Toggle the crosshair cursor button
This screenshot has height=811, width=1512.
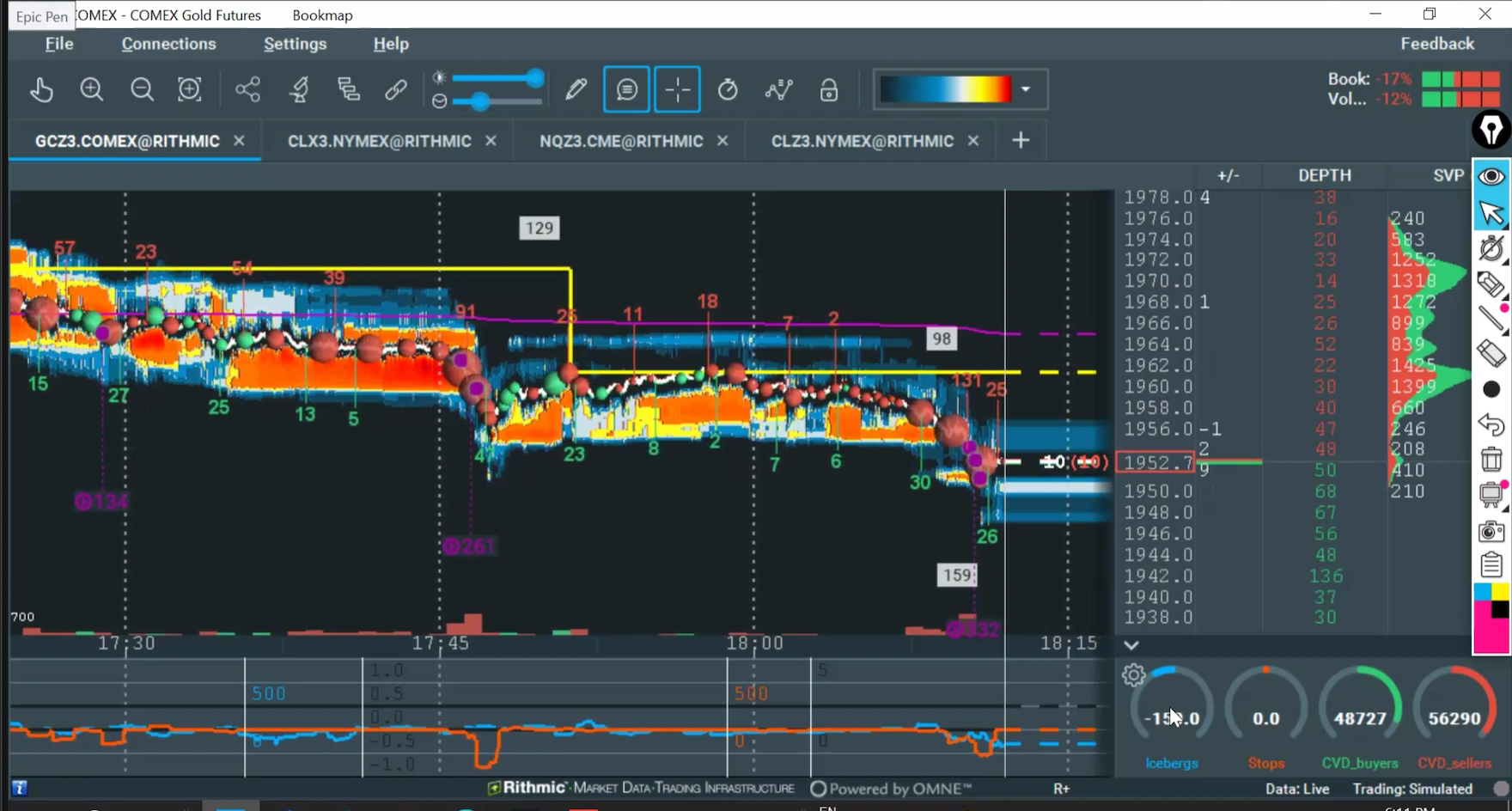[x=677, y=89]
